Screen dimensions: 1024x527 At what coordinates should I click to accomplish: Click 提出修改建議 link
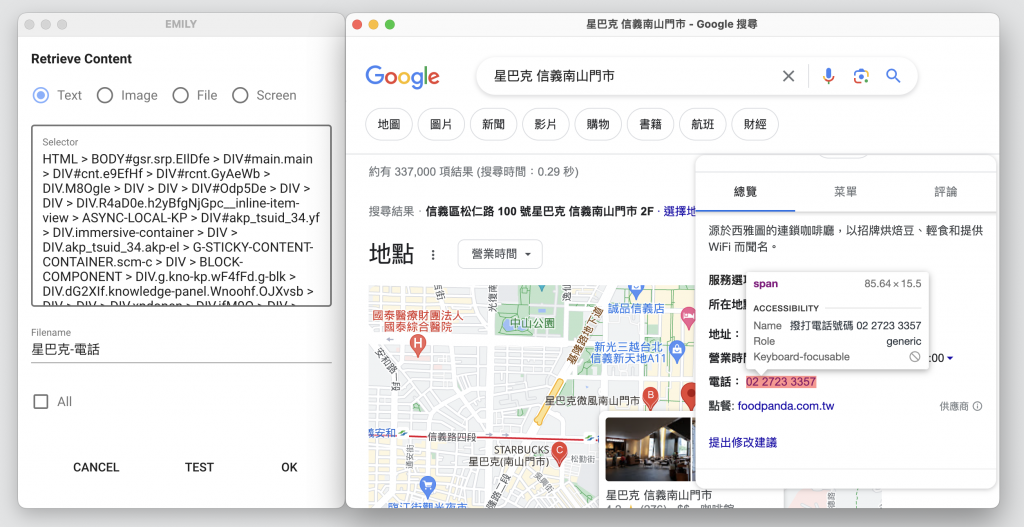pyautogui.click(x=743, y=442)
